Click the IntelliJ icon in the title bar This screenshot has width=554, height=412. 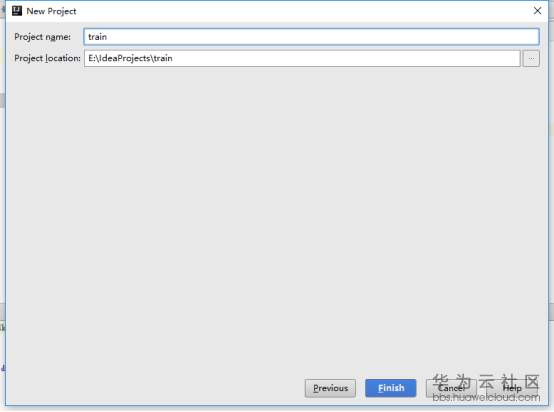pyautogui.click(x=17, y=11)
